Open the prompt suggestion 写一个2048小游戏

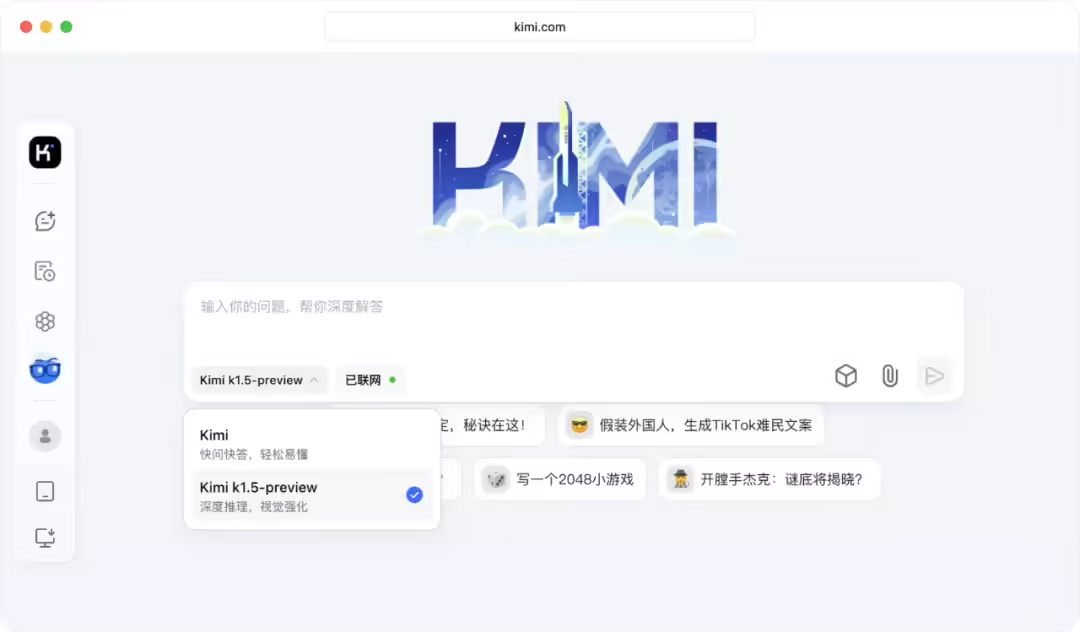point(559,479)
